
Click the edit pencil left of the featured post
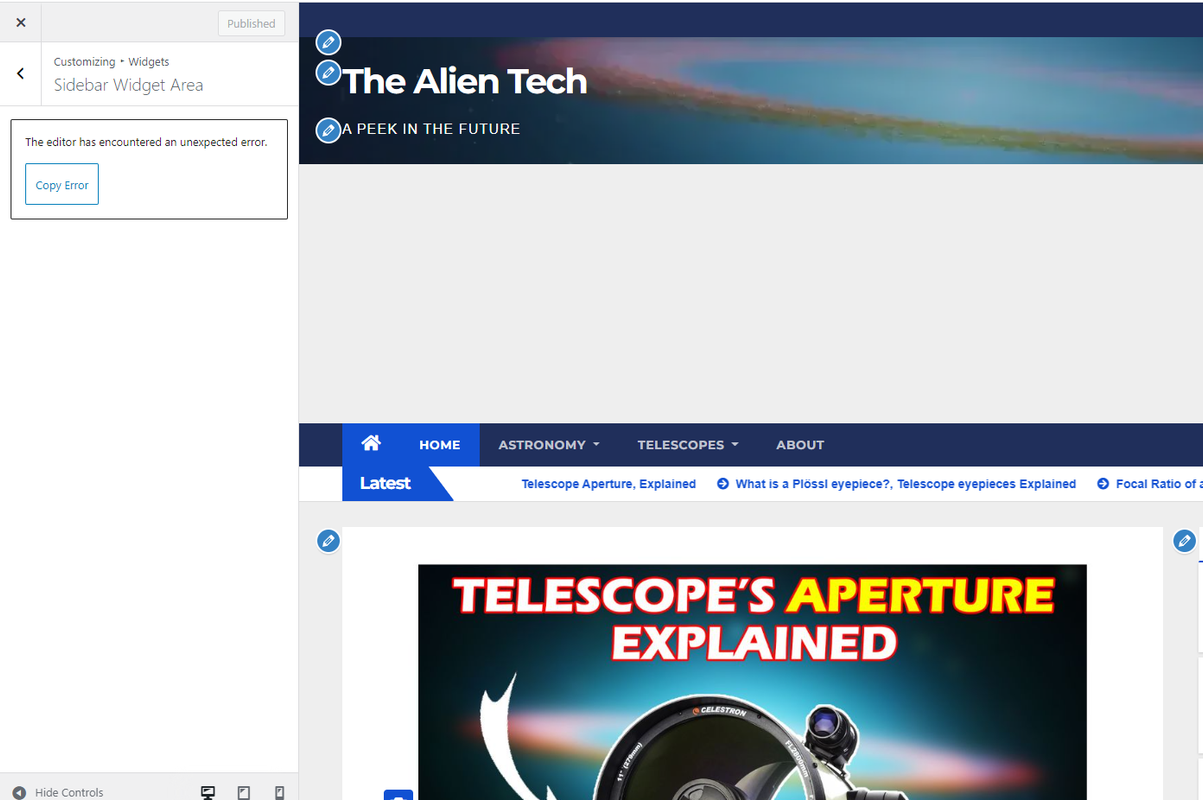pyautogui.click(x=328, y=541)
